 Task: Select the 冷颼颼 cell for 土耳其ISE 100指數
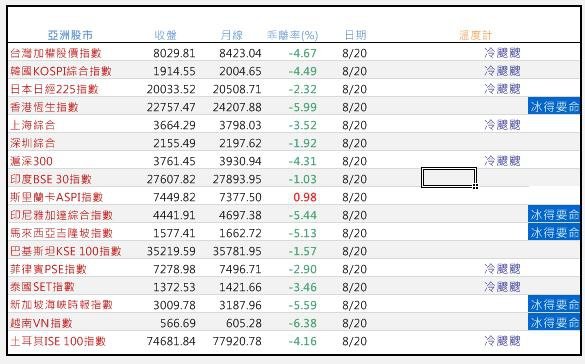[502, 341]
